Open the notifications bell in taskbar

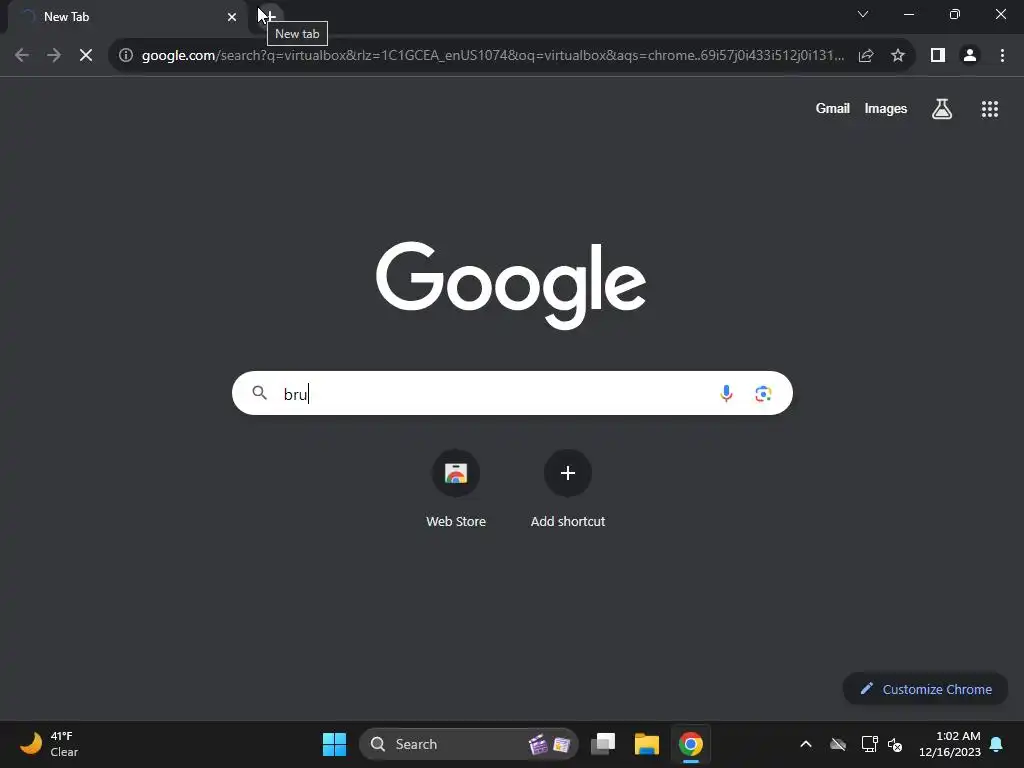(x=996, y=744)
